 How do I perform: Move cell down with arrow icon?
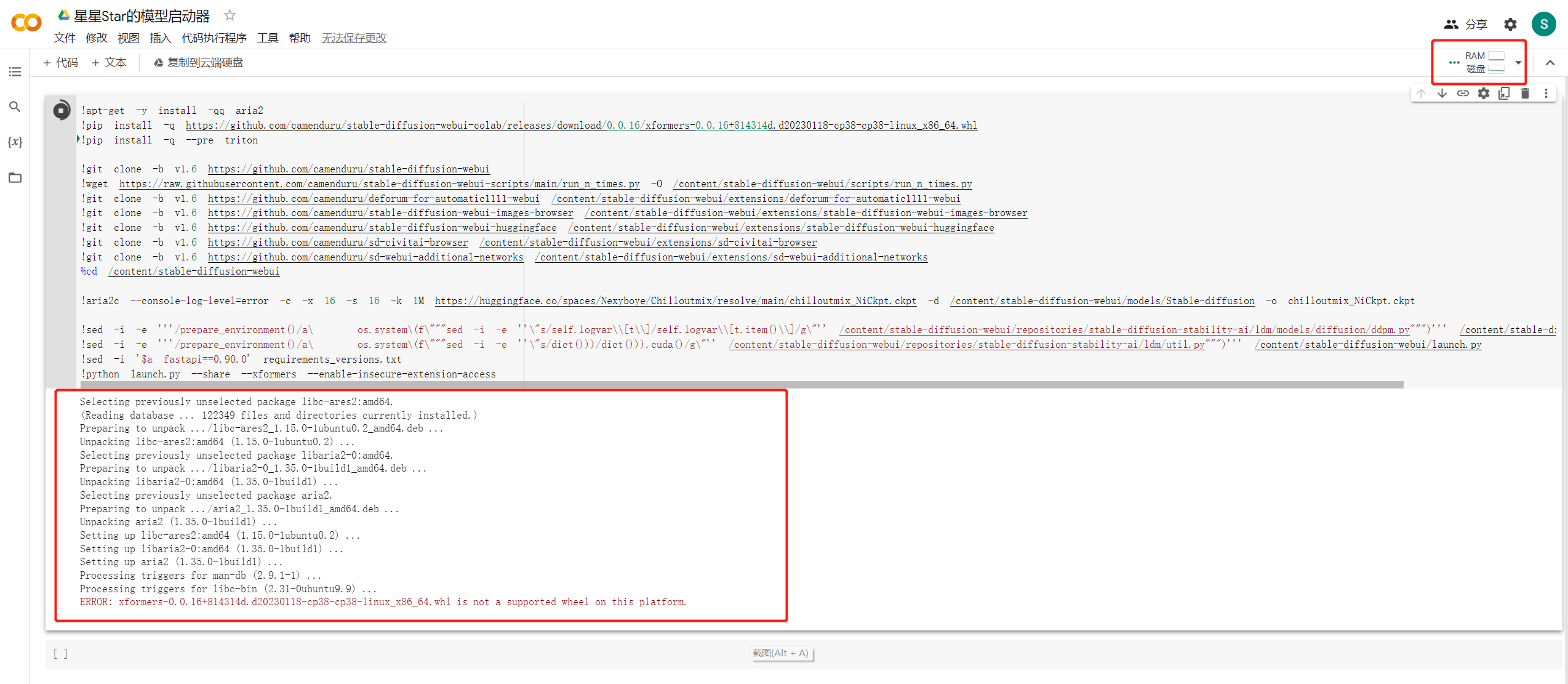pos(1442,94)
